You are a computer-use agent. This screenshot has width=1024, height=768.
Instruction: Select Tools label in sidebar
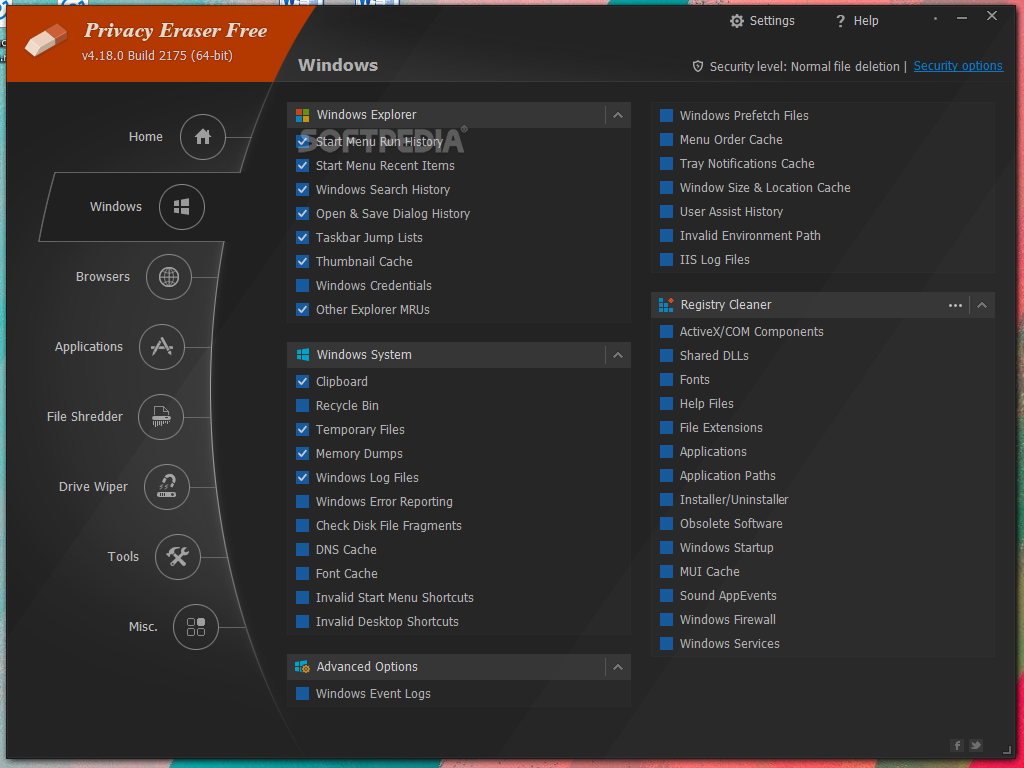123,556
